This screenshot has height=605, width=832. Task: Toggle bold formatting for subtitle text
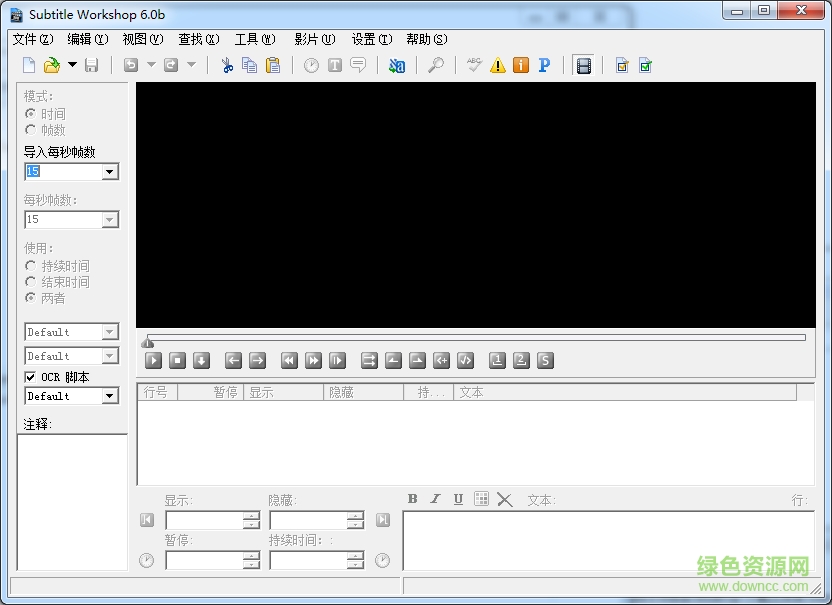coord(412,499)
